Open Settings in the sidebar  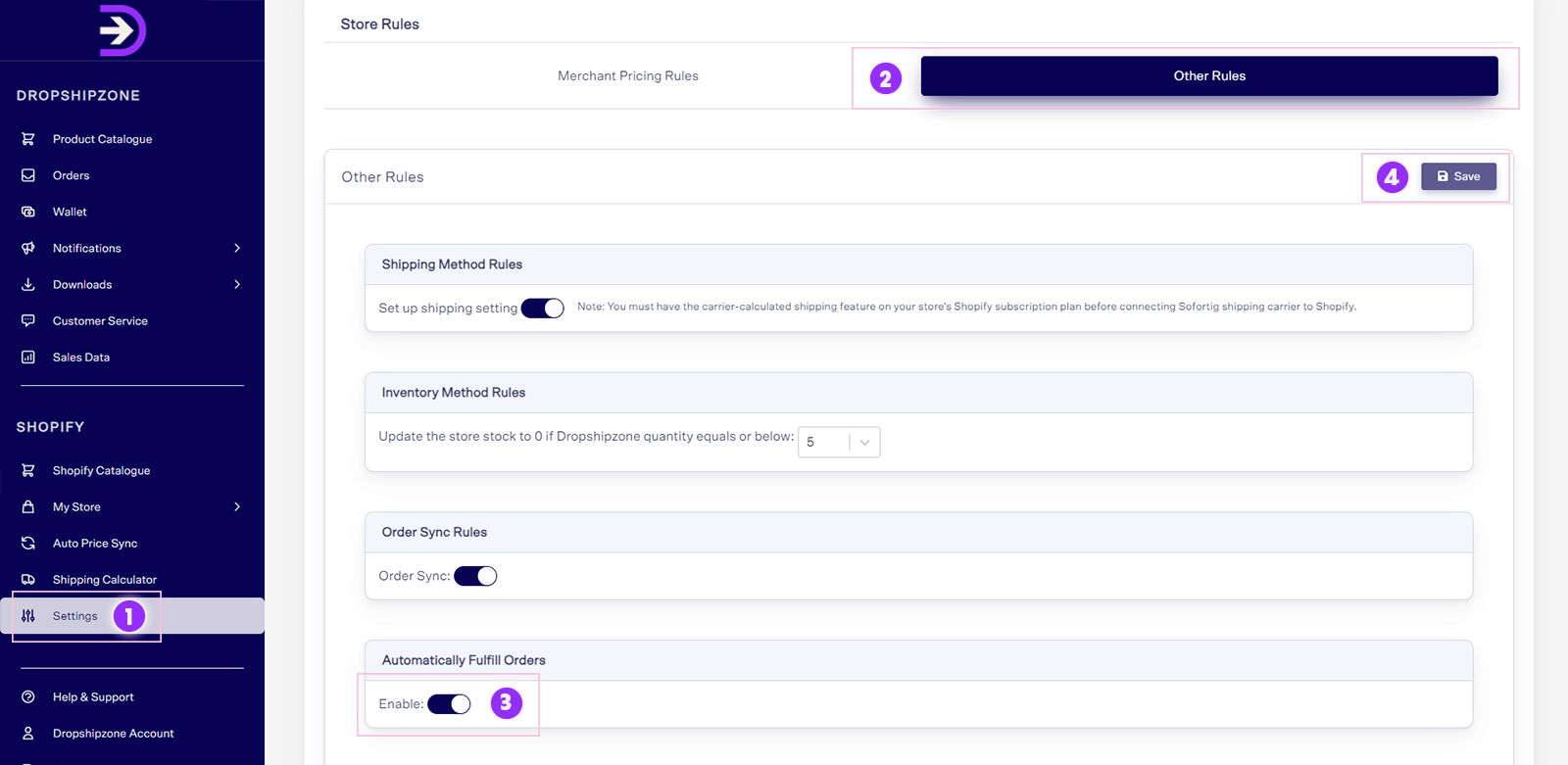click(132, 616)
